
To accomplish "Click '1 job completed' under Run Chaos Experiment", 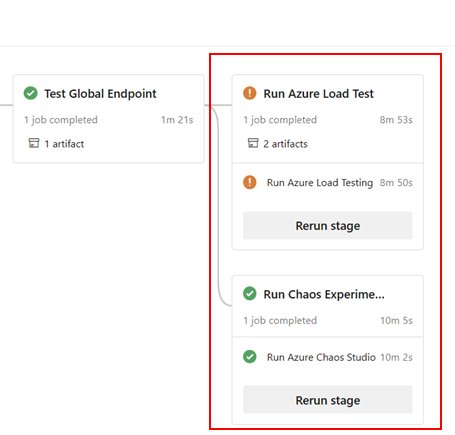I will click(x=280, y=321).
